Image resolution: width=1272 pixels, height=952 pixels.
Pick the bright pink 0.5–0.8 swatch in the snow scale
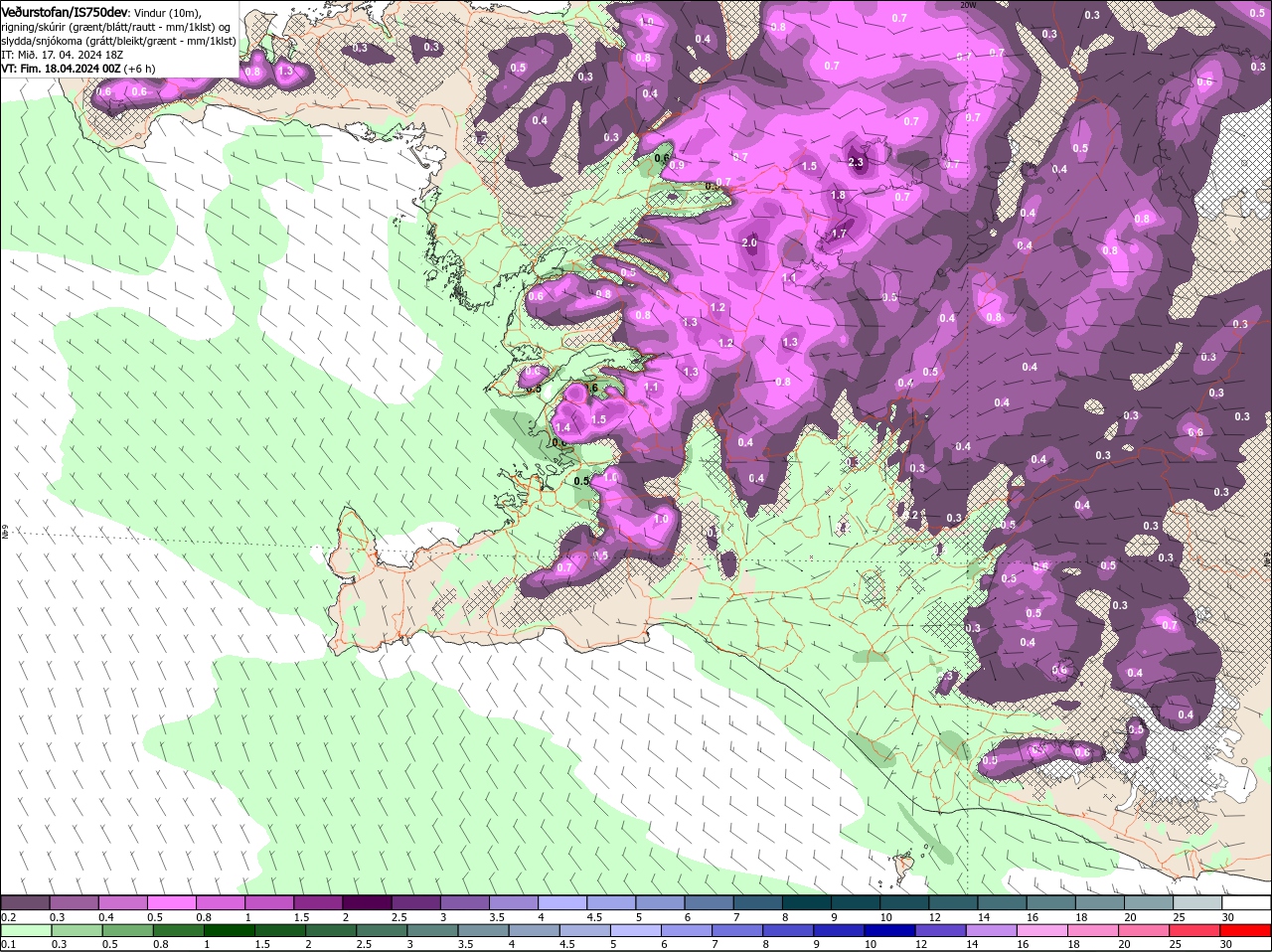pos(171,902)
